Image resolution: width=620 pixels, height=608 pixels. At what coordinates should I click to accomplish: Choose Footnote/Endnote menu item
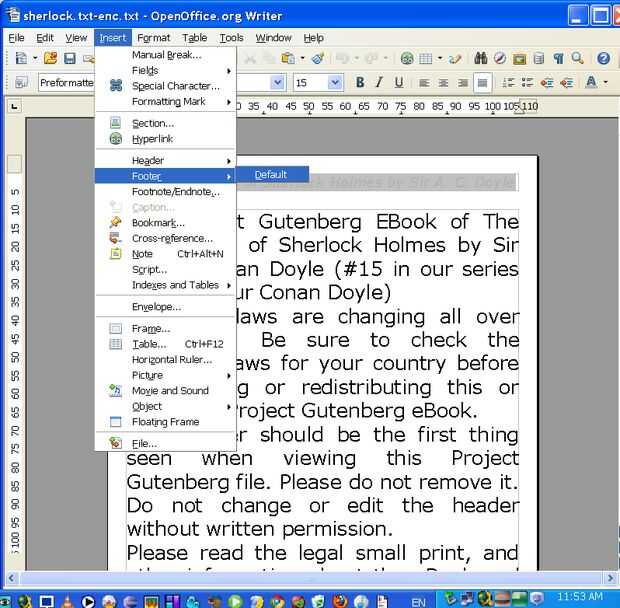click(166, 192)
